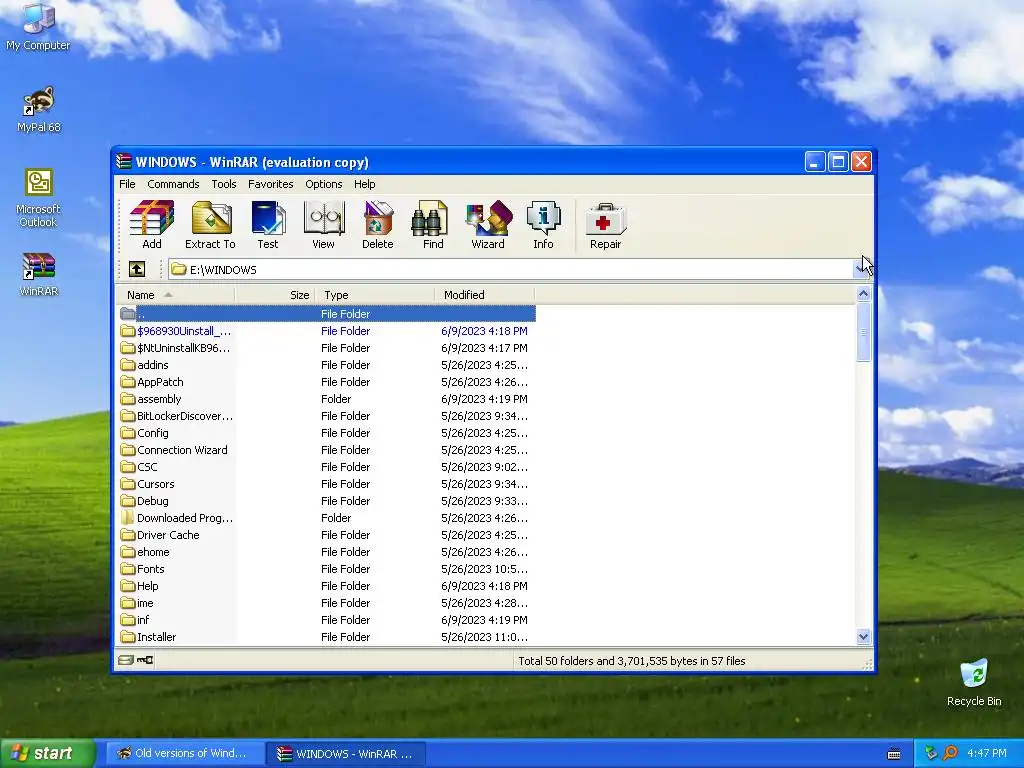Screen dimensions: 1024x768
Task: Select the WinRAR desktop shortcut
Action: (x=39, y=274)
